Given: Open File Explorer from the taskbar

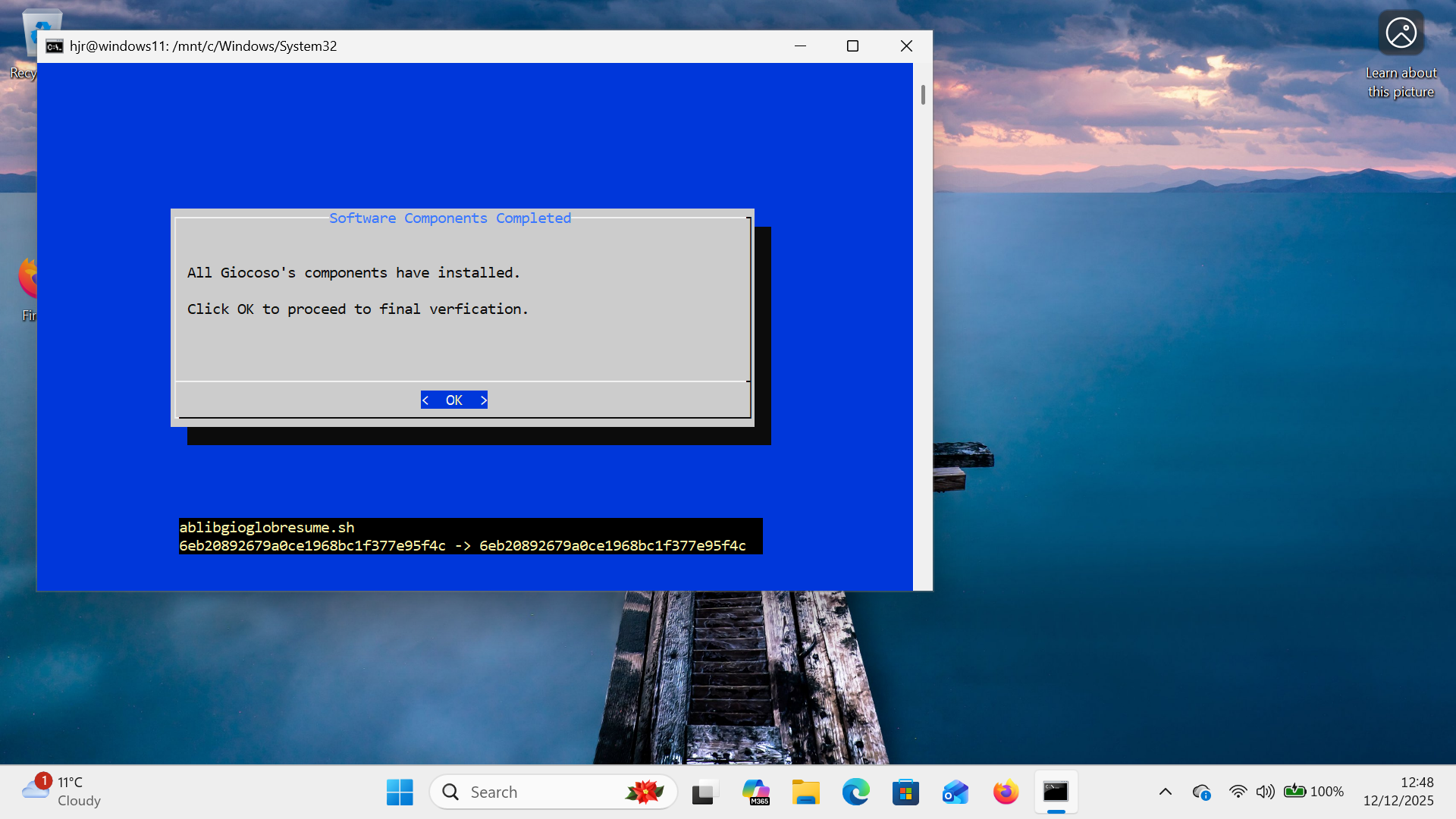Looking at the screenshot, I should tap(806, 792).
